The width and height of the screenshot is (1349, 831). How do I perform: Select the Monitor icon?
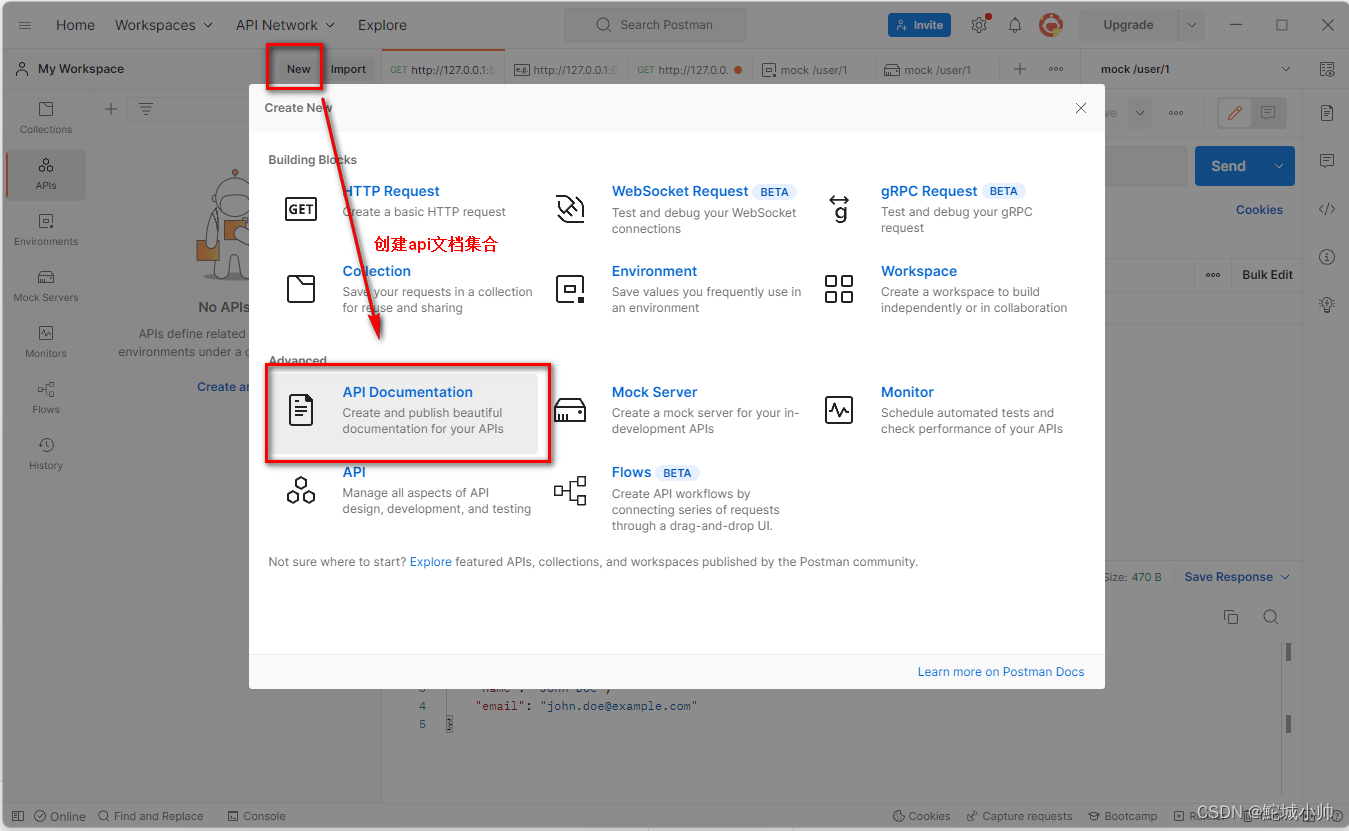(839, 410)
